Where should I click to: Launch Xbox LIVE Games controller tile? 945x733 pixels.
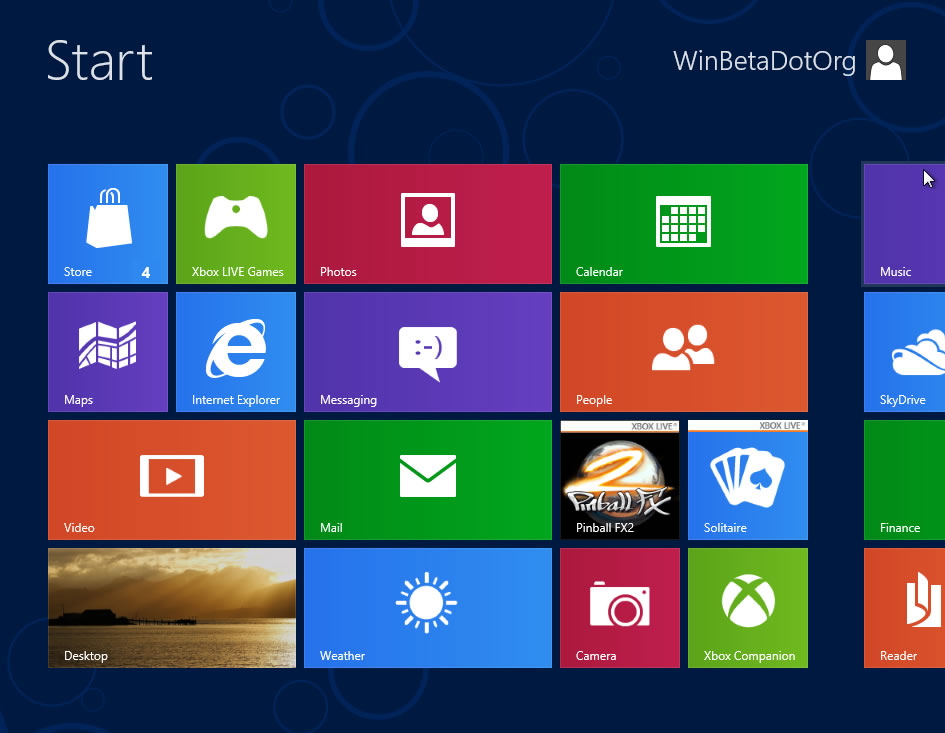click(236, 224)
